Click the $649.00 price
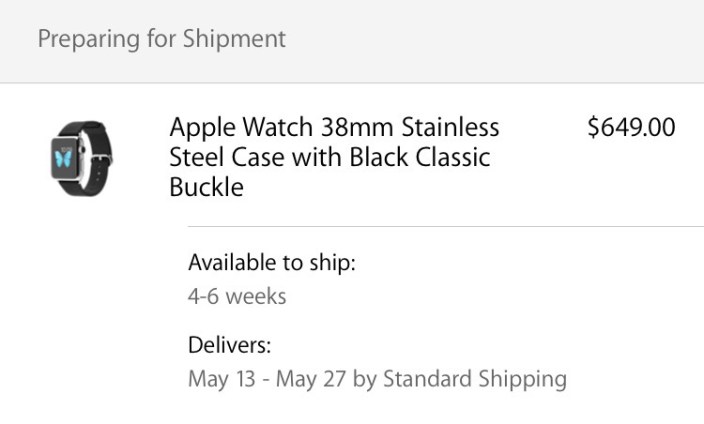The width and height of the screenshot is (704, 424). point(630,128)
